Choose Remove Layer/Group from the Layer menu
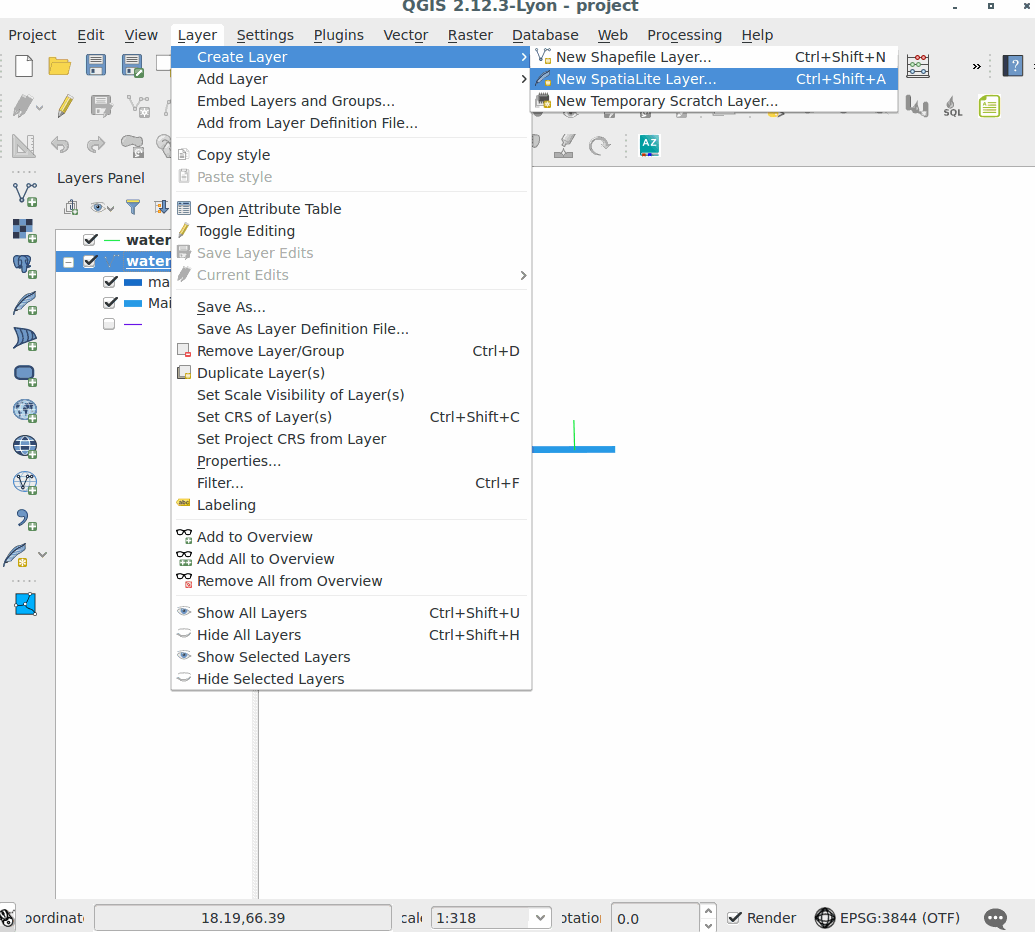This screenshot has height=932, width=1035. pos(351,351)
